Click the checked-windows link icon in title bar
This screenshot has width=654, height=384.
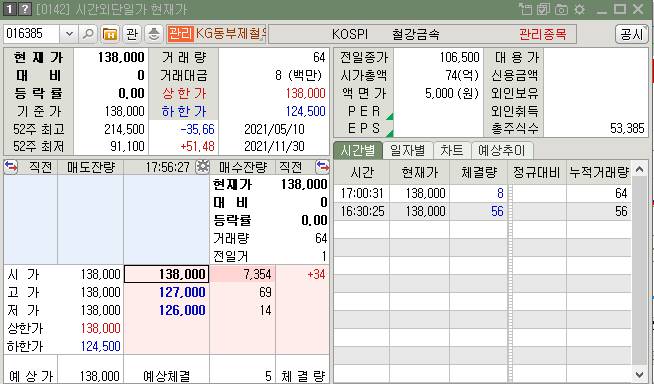pyautogui.click(x=543, y=9)
